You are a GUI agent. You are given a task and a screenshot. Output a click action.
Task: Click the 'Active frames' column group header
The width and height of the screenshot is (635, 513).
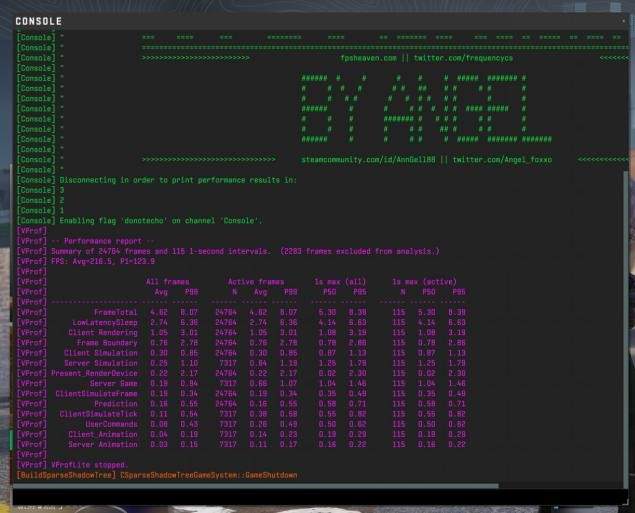pos(256,282)
